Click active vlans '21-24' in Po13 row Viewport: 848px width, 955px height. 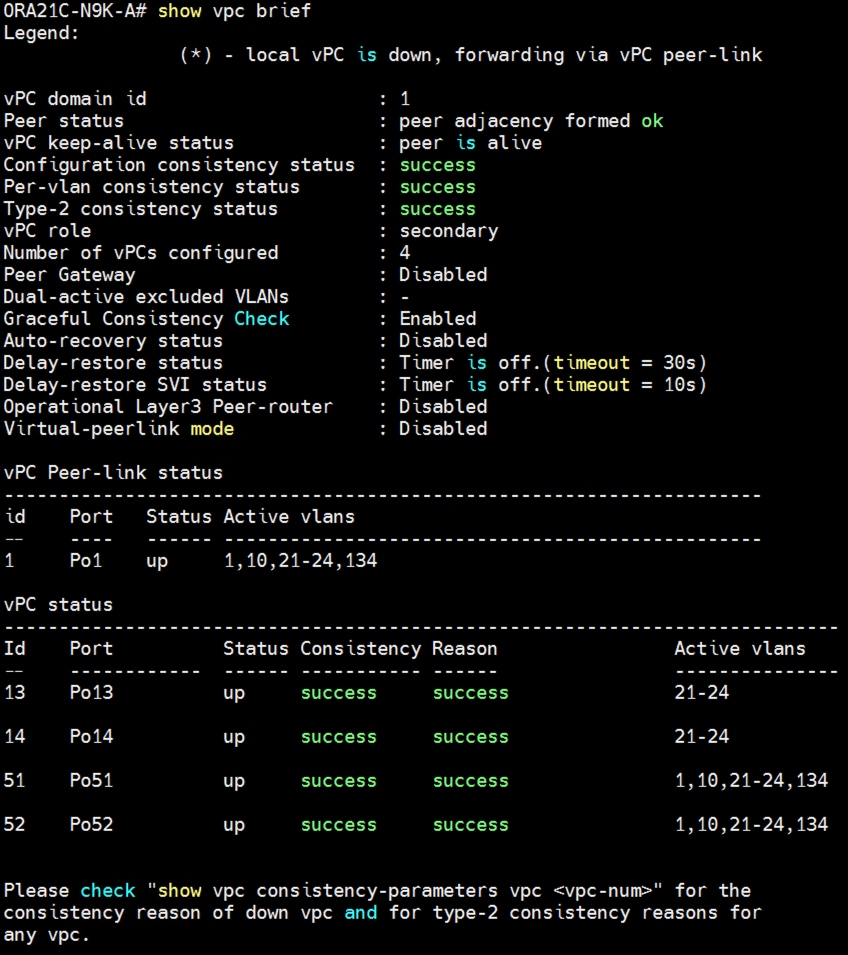click(702, 693)
